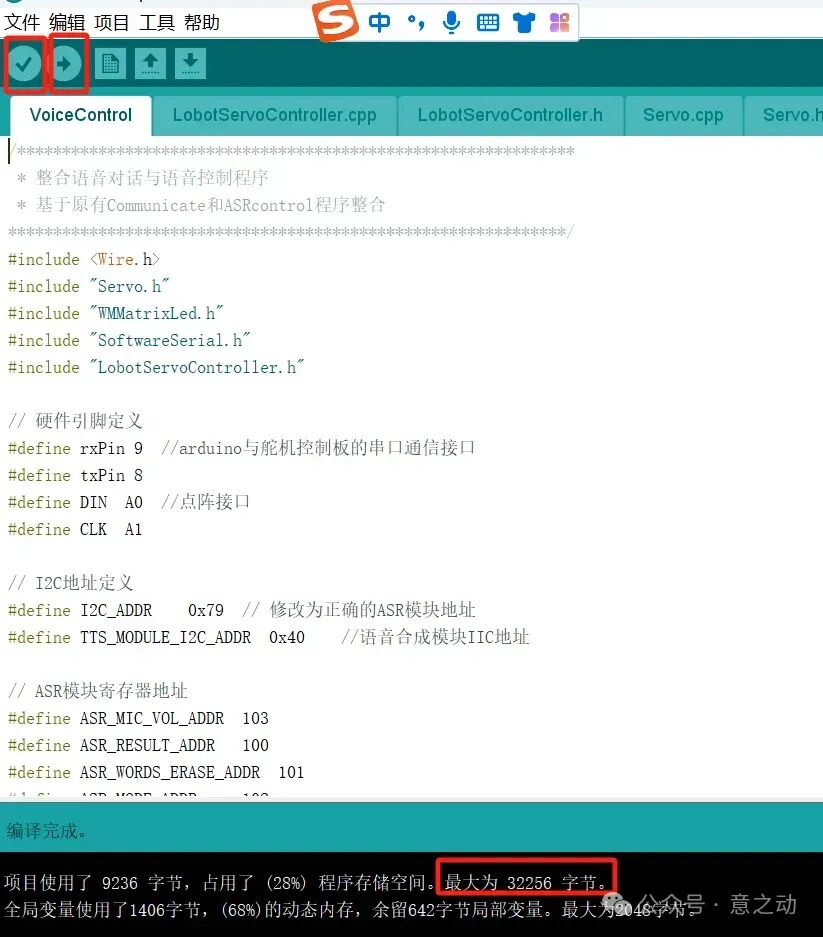Switch to the LobotServoController.h tab

coord(510,115)
